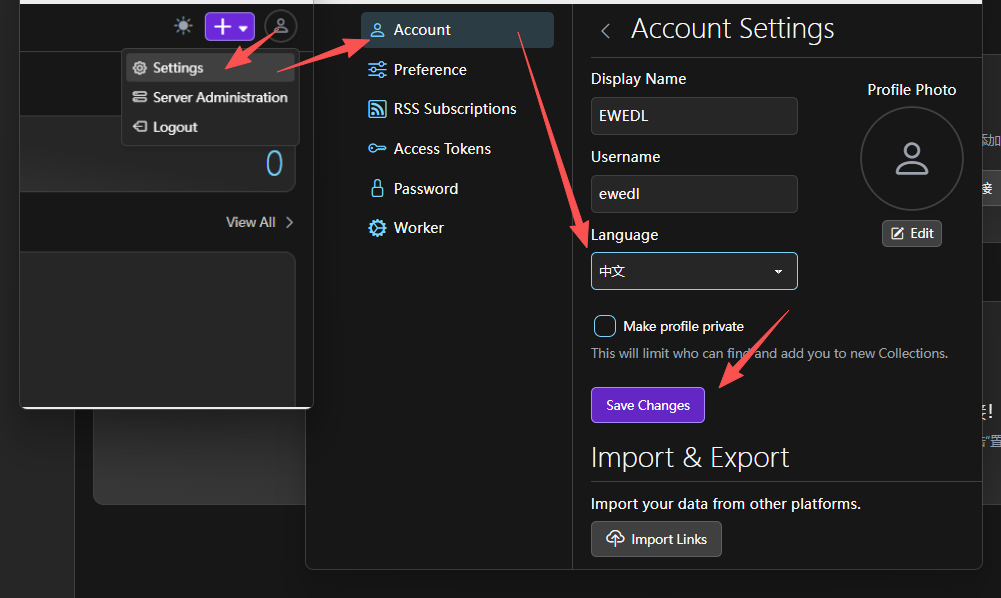Click the user profile avatar icon
This screenshot has width=1001, height=598.
click(281, 26)
